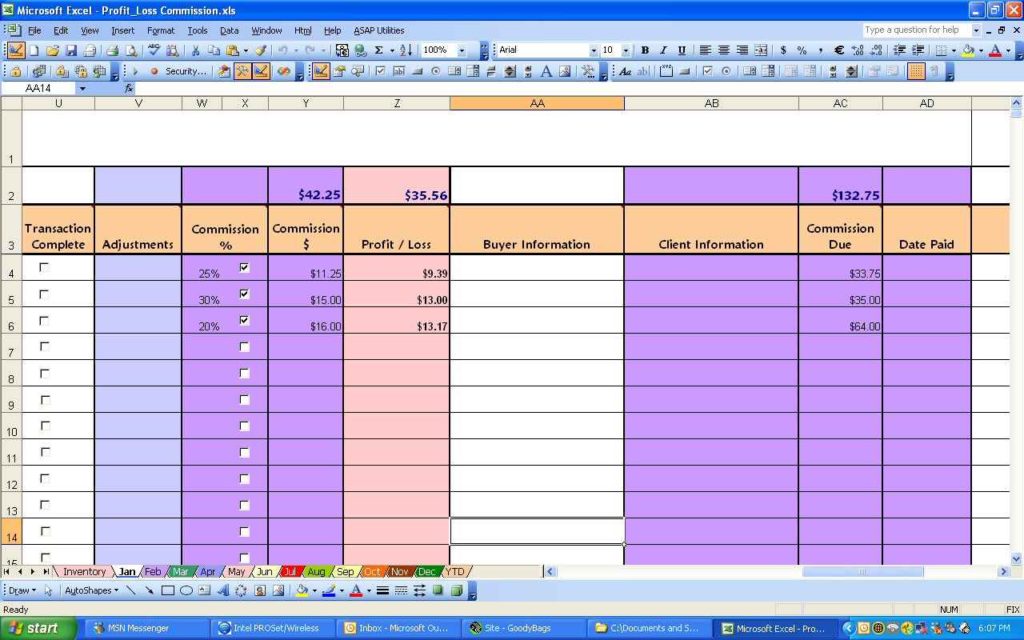Click the Cut scissors icon
The height and width of the screenshot is (640, 1024).
pyautogui.click(x=195, y=50)
